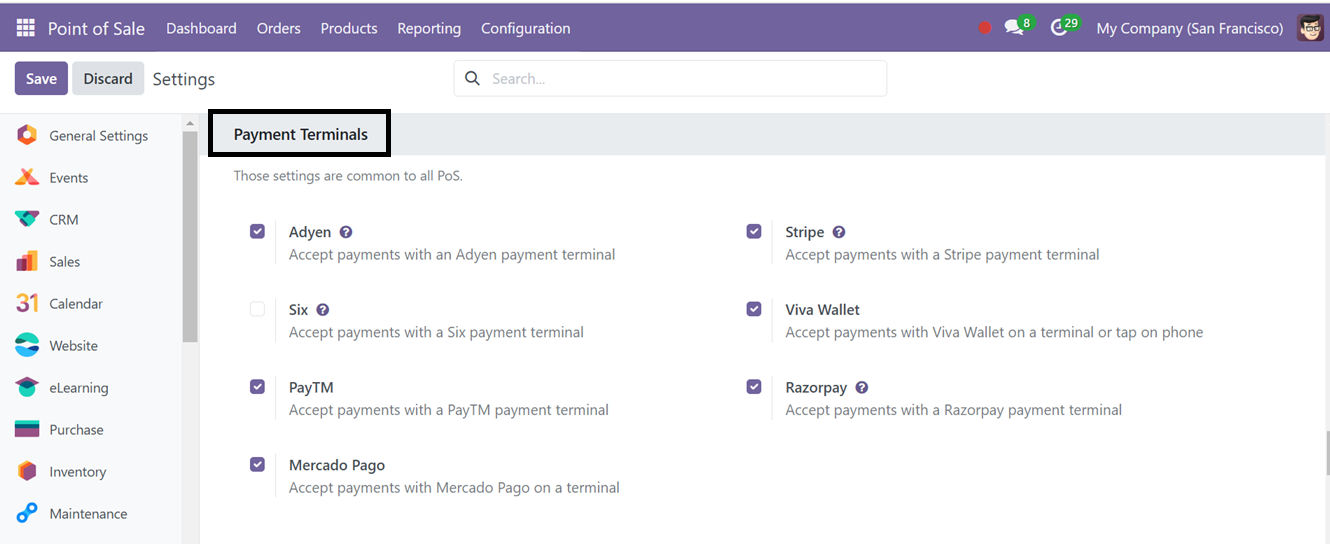This screenshot has width=1330, height=544.
Task: Click the Viva Wallet label text
Action: 823,310
